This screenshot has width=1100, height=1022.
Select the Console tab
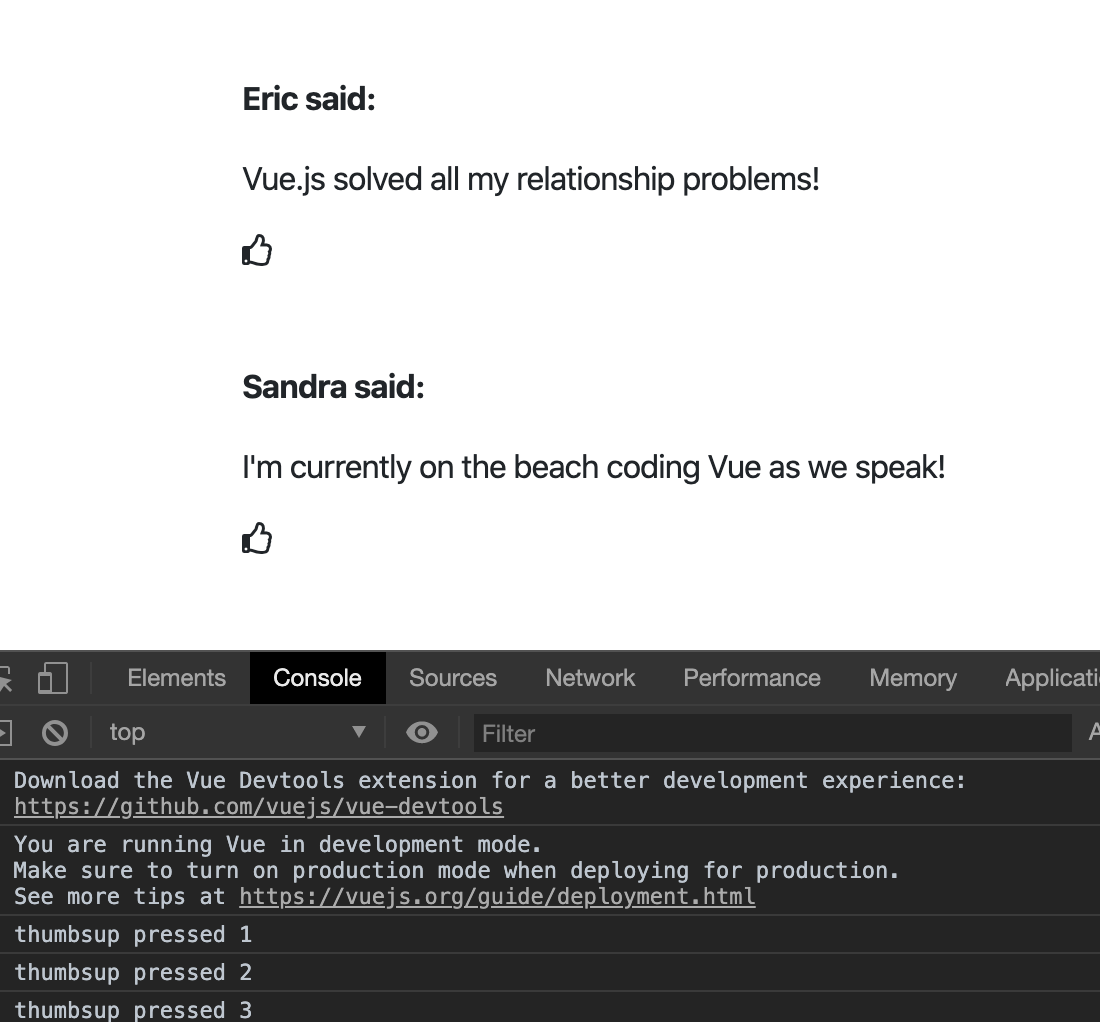pyautogui.click(x=317, y=678)
